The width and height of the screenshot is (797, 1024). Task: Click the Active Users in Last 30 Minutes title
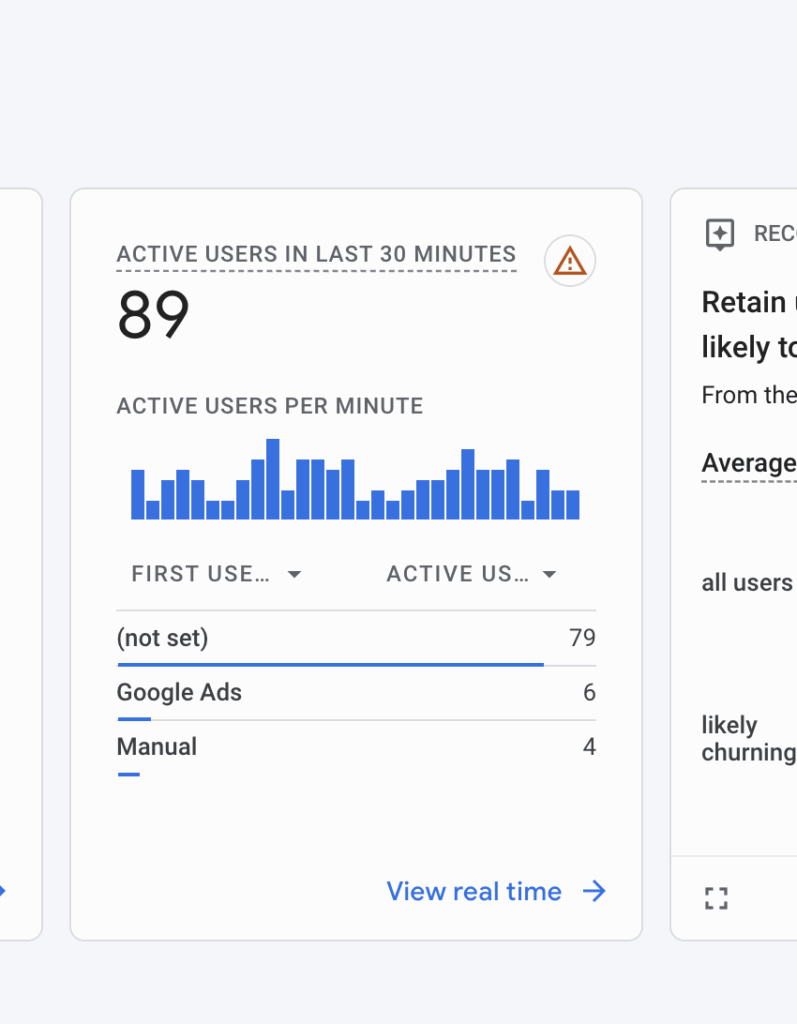pyautogui.click(x=316, y=254)
